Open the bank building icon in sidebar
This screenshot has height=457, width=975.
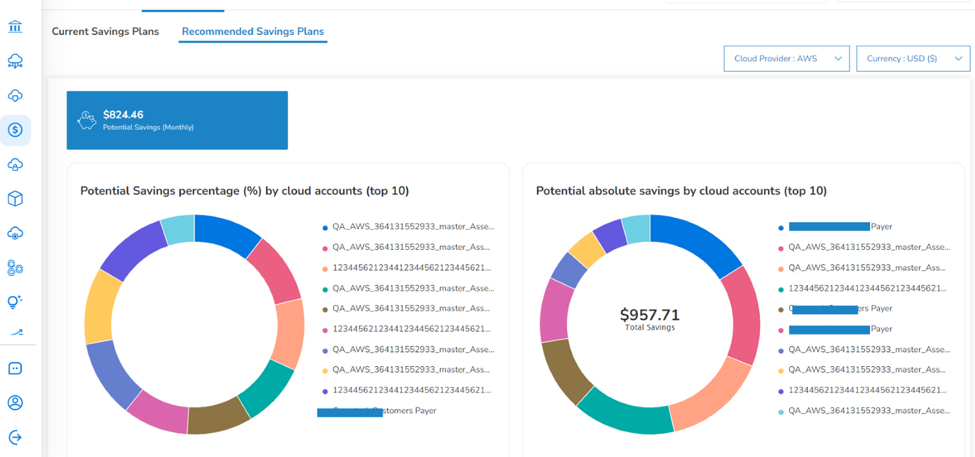click(16, 27)
